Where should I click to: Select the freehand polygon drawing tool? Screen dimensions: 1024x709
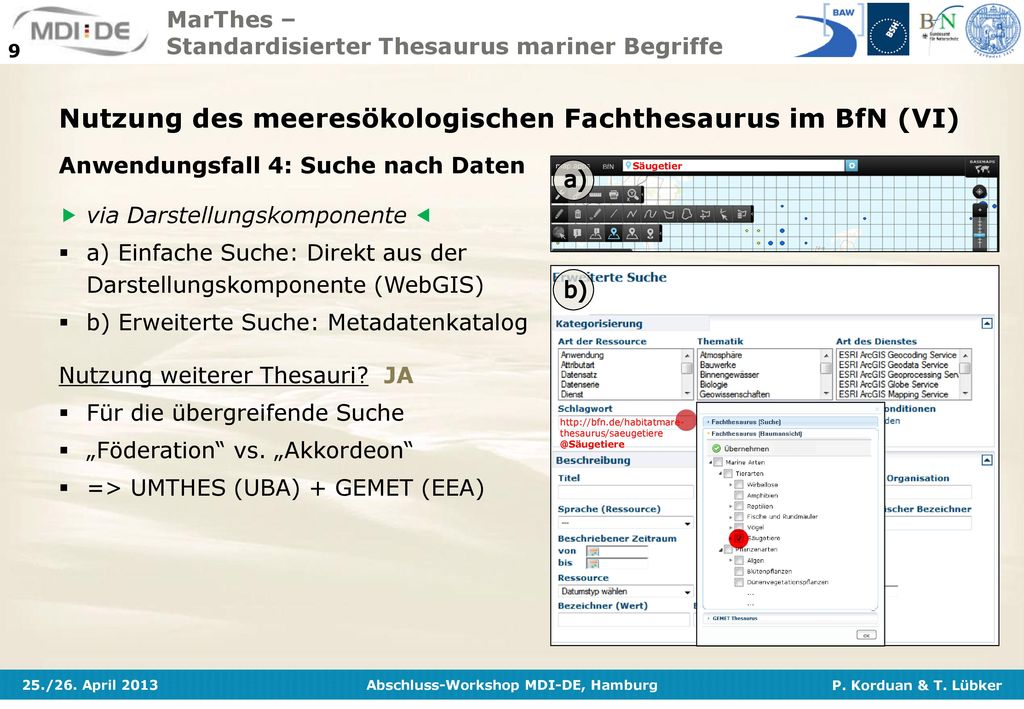[x=686, y=213]
